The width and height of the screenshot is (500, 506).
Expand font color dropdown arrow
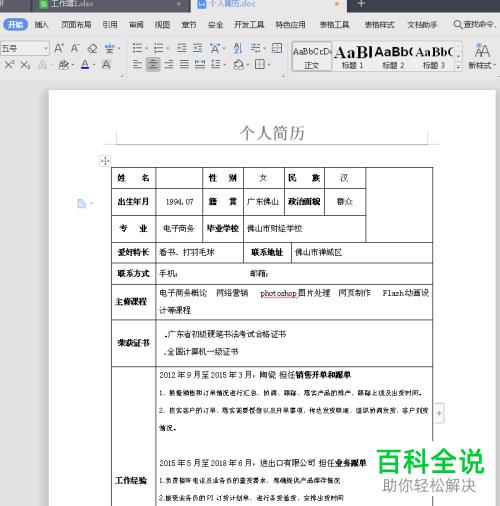pos(94,65)
